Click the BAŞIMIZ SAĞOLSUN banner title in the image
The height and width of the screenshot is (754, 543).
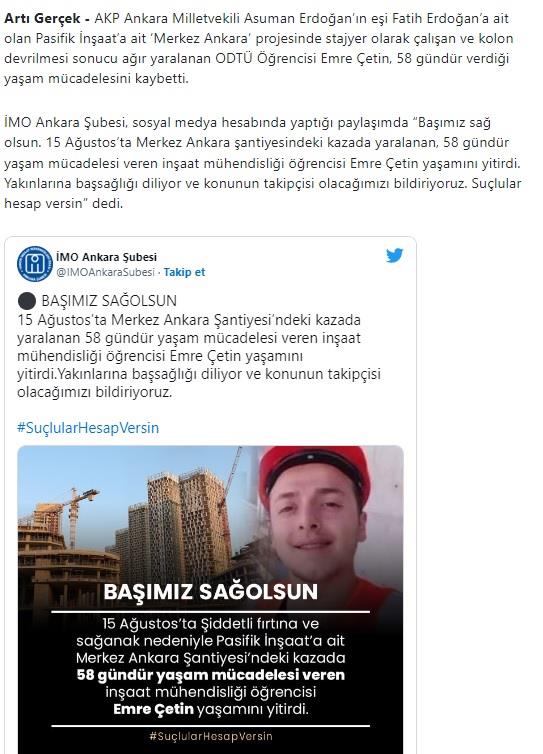tap(211, 592)
